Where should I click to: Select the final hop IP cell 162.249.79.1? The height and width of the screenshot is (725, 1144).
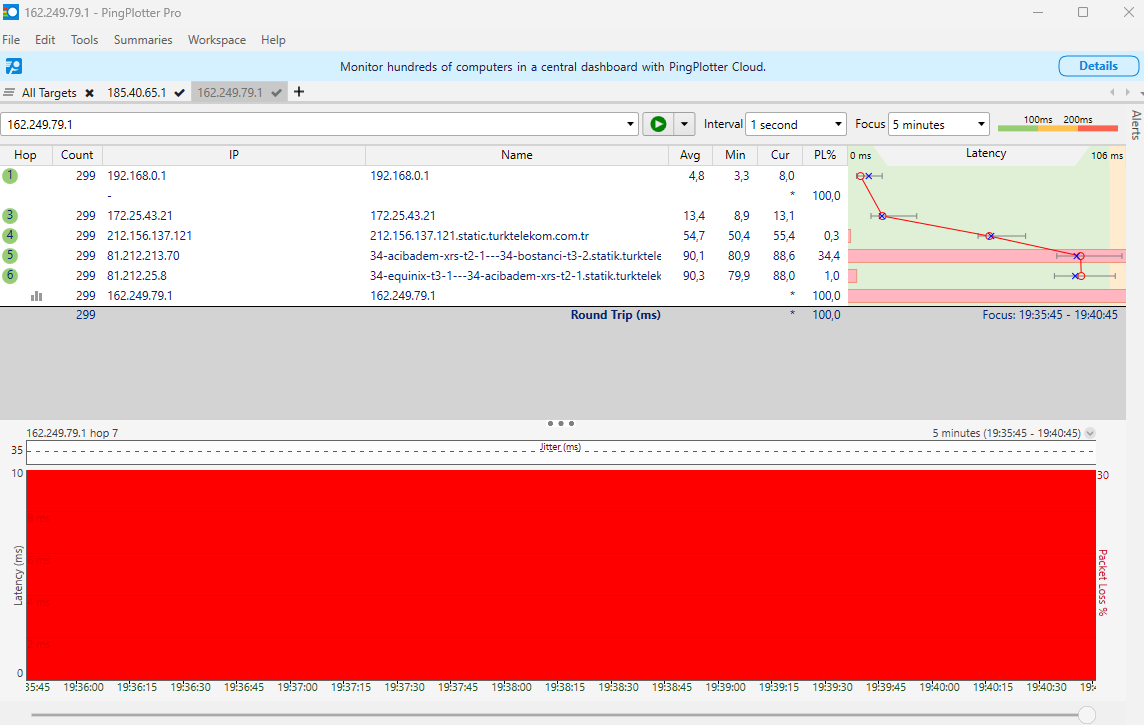(x=140, y=296)
